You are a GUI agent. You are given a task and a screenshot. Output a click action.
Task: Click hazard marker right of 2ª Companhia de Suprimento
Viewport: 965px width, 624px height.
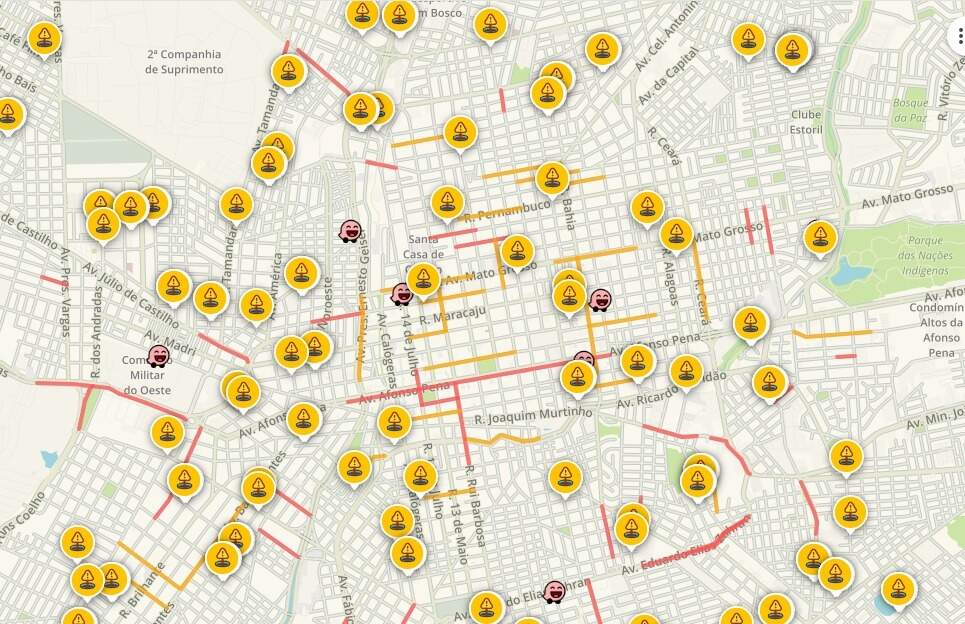click(x=288, y=71)
